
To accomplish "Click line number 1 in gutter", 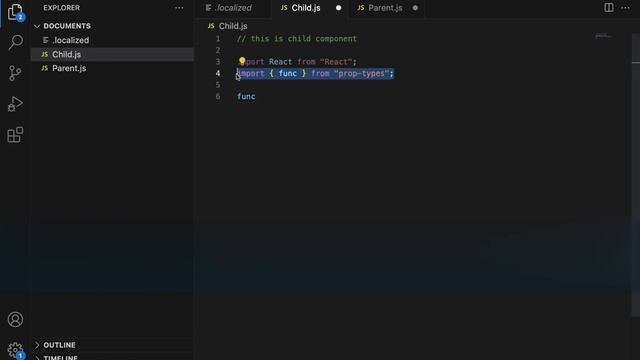I will point(218,39).
